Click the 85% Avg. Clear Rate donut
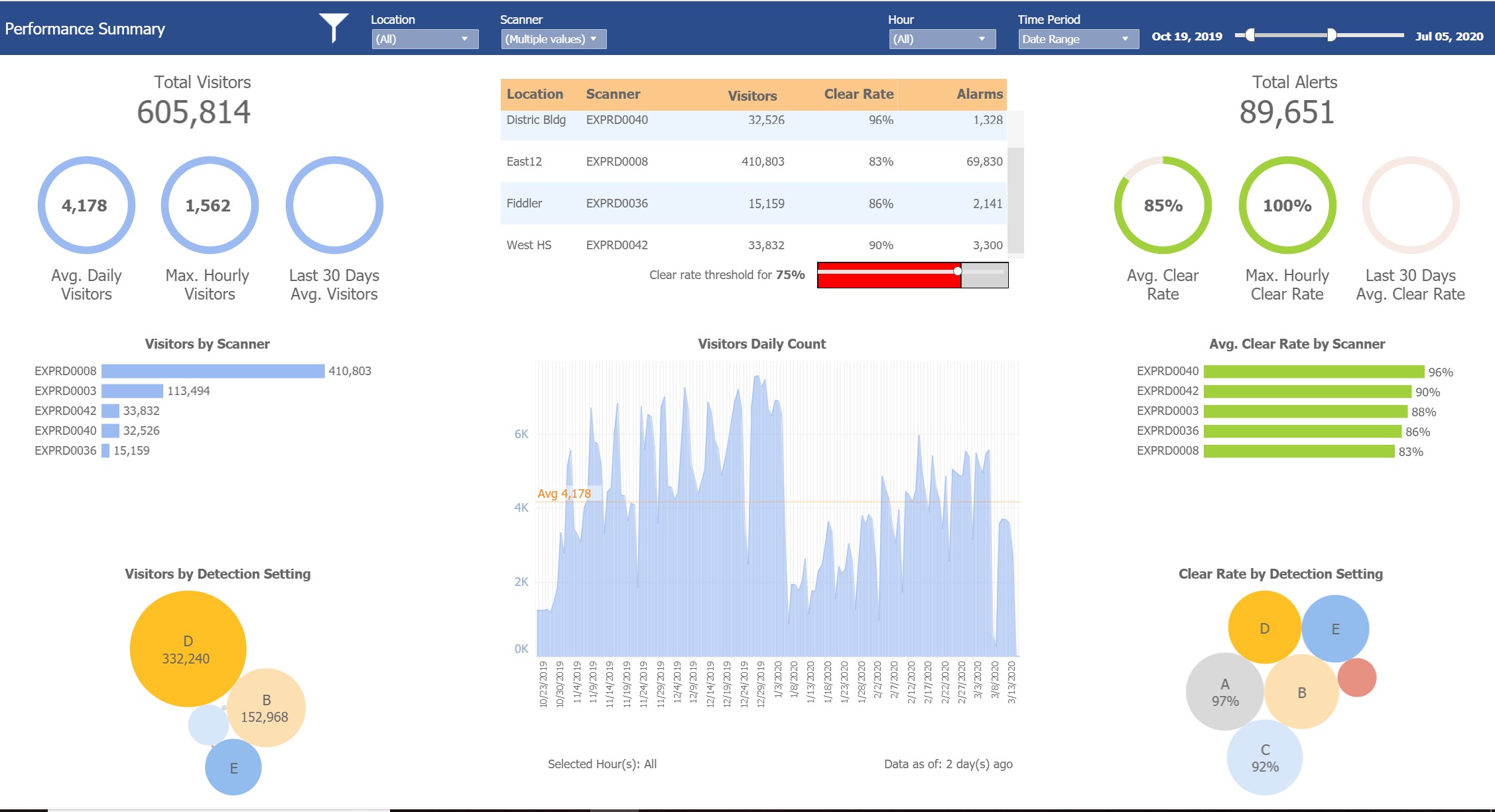 click(1163, 205)
